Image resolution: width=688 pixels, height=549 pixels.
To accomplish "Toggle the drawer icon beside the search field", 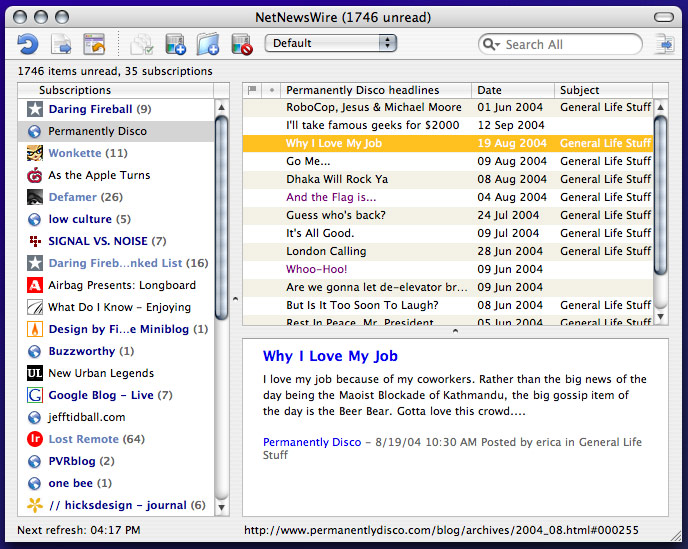I will click(664, 44).
